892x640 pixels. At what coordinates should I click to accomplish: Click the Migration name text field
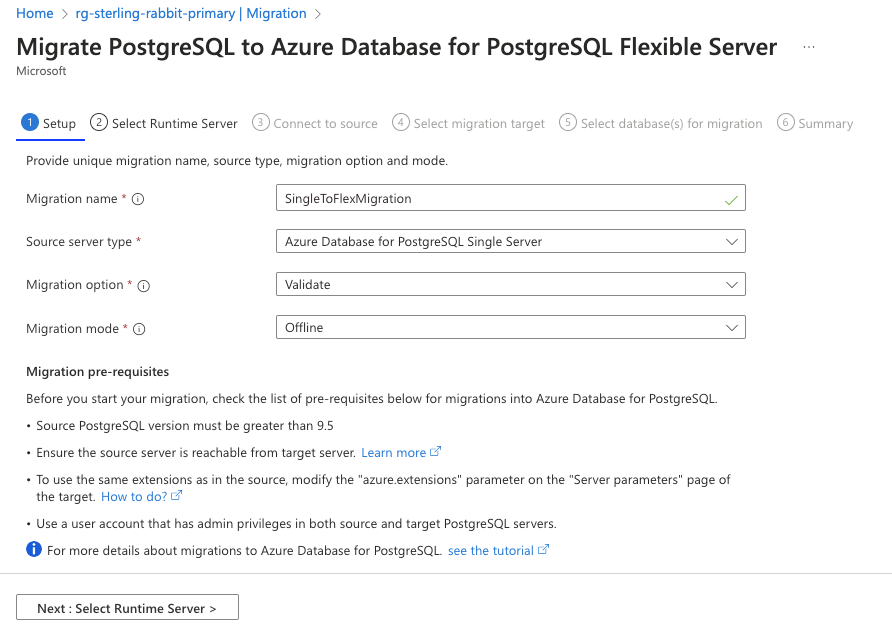(500, 198)
